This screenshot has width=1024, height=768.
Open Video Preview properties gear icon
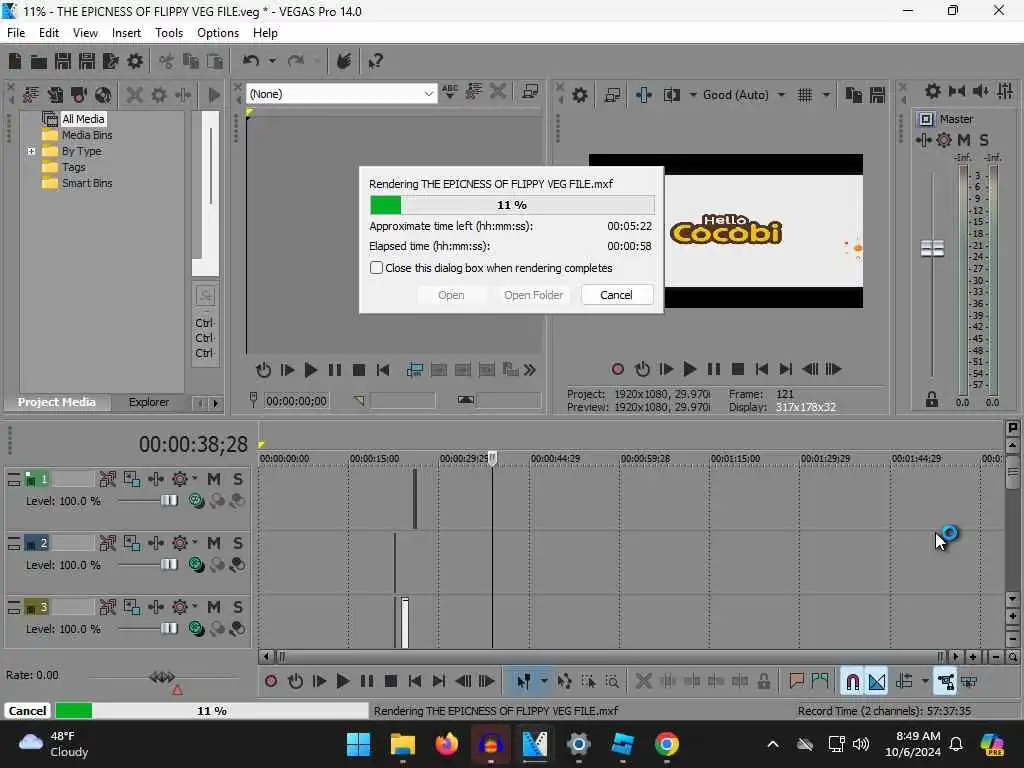tap(579, 95)
